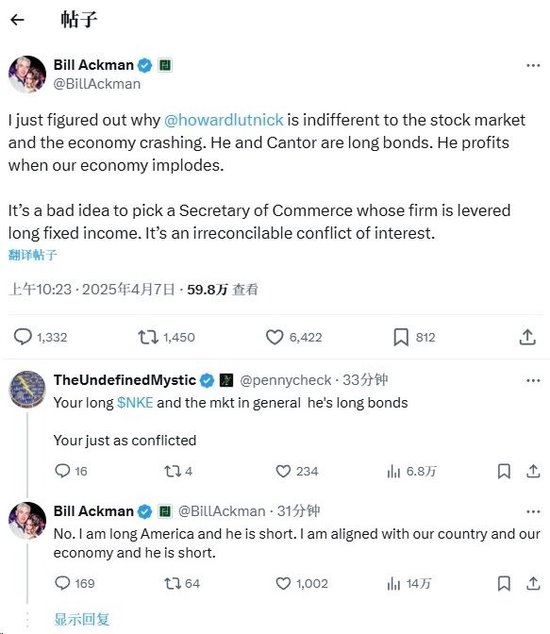Go back using the arrow icon

coord(17,19)
